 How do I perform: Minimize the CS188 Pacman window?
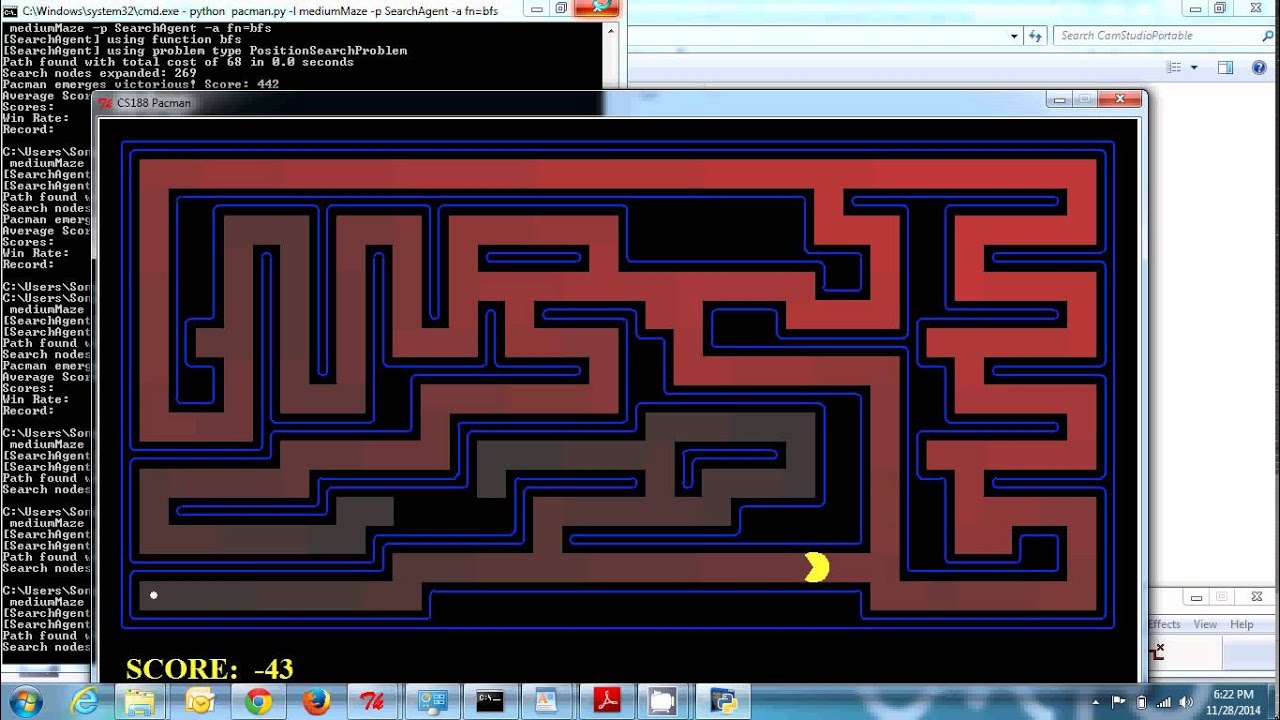(1059, 99)
